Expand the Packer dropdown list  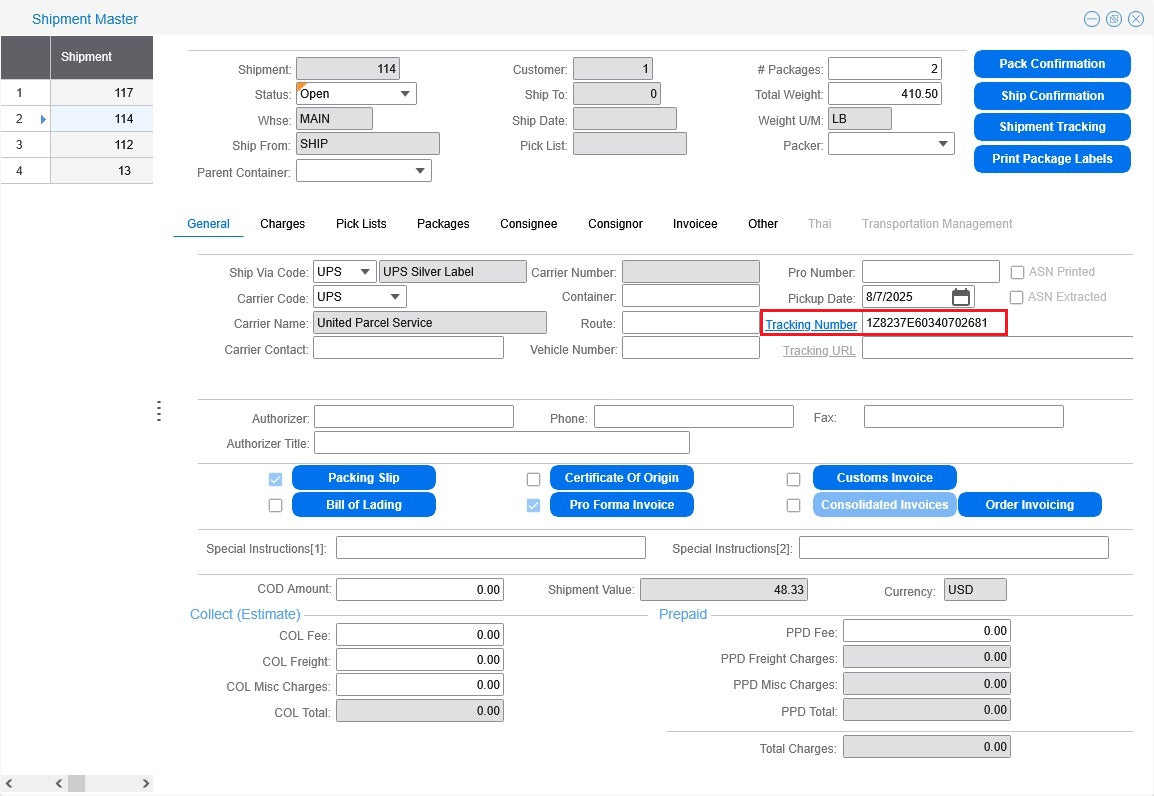pos(942,145)
